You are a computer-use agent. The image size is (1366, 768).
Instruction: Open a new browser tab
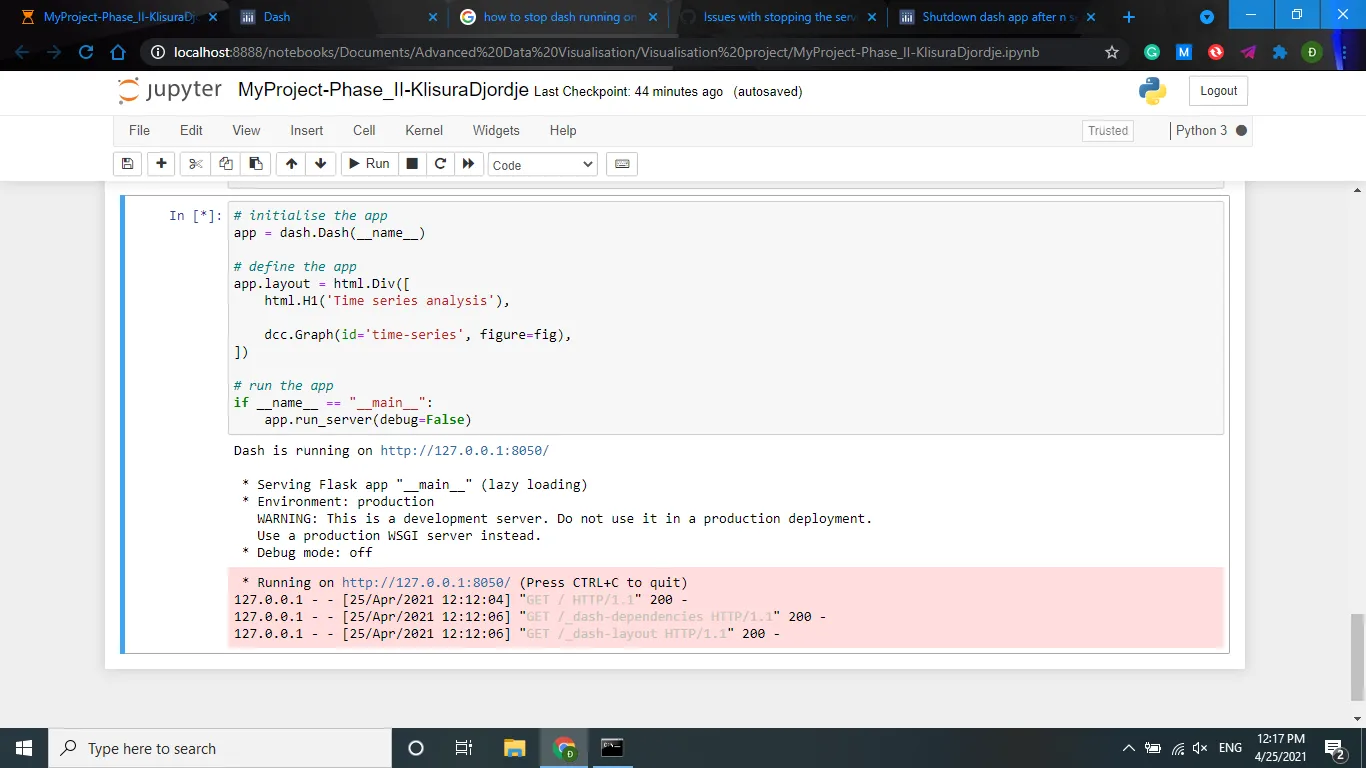click(x=1129, y=17)
